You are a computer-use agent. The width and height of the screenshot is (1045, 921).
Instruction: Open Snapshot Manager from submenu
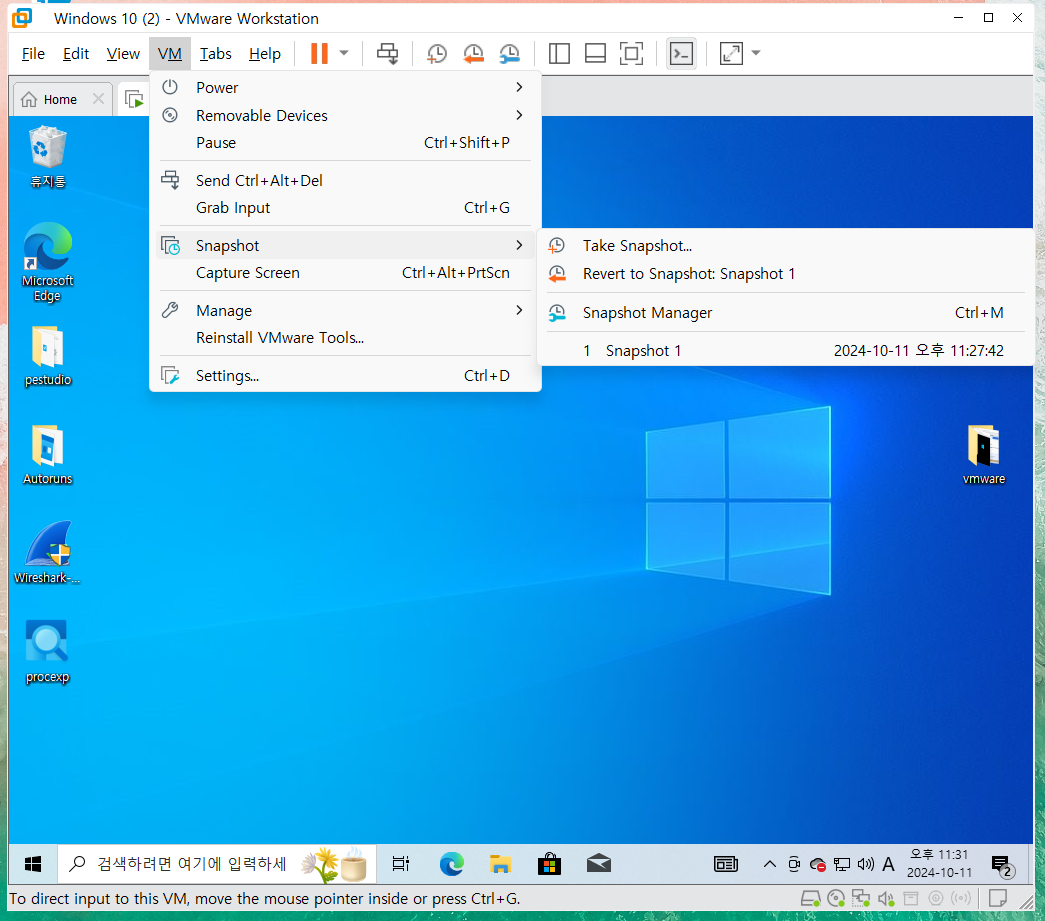[785, 313]
